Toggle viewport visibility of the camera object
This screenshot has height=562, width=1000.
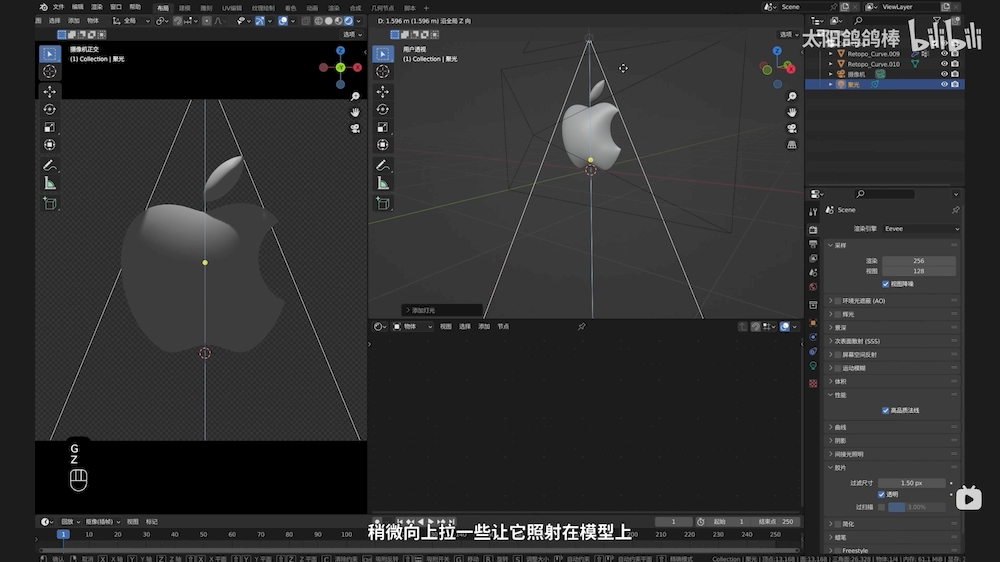pyautogui.click(x=944, y=74)
